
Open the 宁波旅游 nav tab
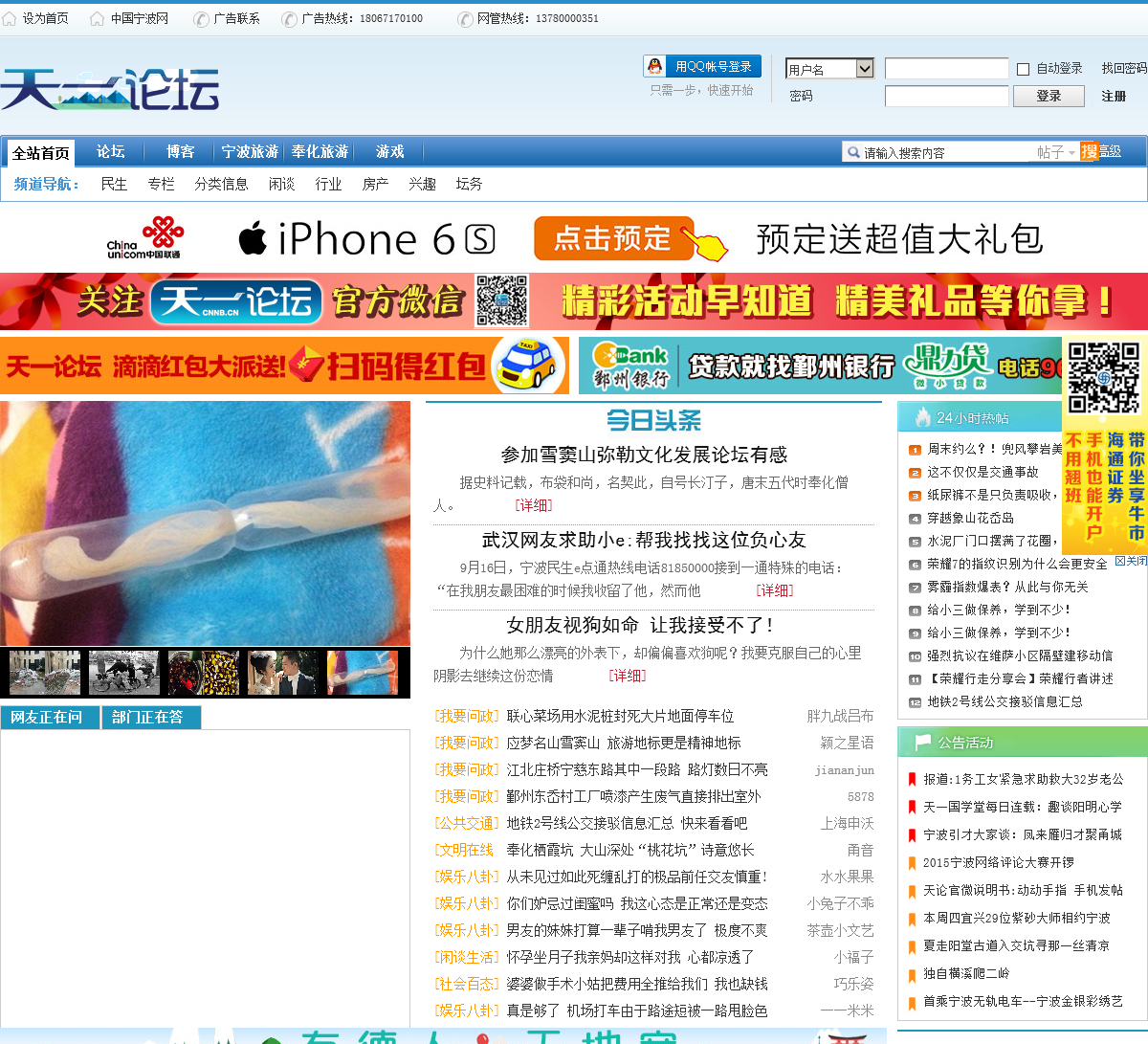click(250, 151)
